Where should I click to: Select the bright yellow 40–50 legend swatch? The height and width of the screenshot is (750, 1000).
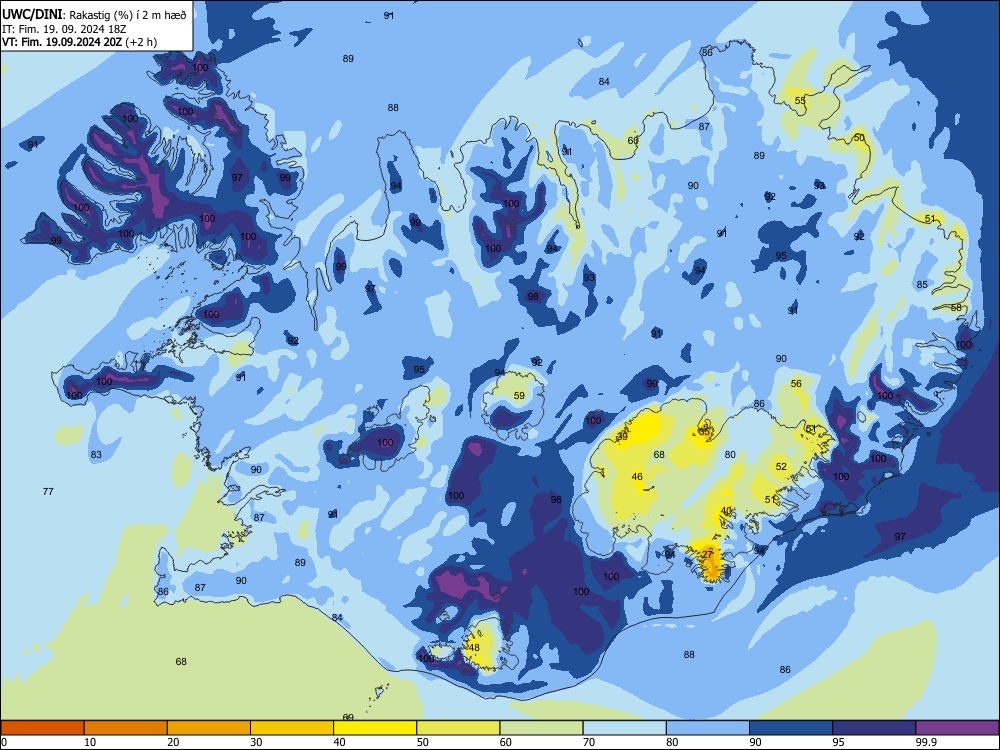[x=375, y=728]
